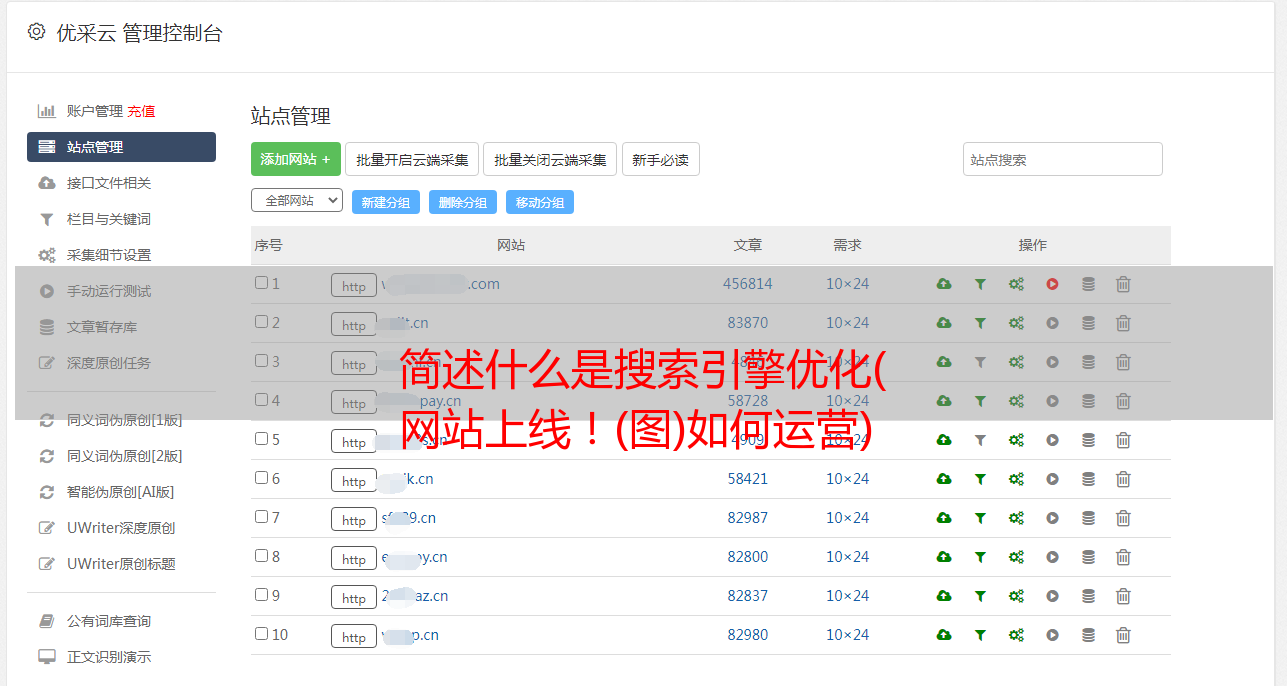This screenshot has height=686, width=1287.
Task: Click the 批量开启云端采集 button
Action: coord(412,159)
